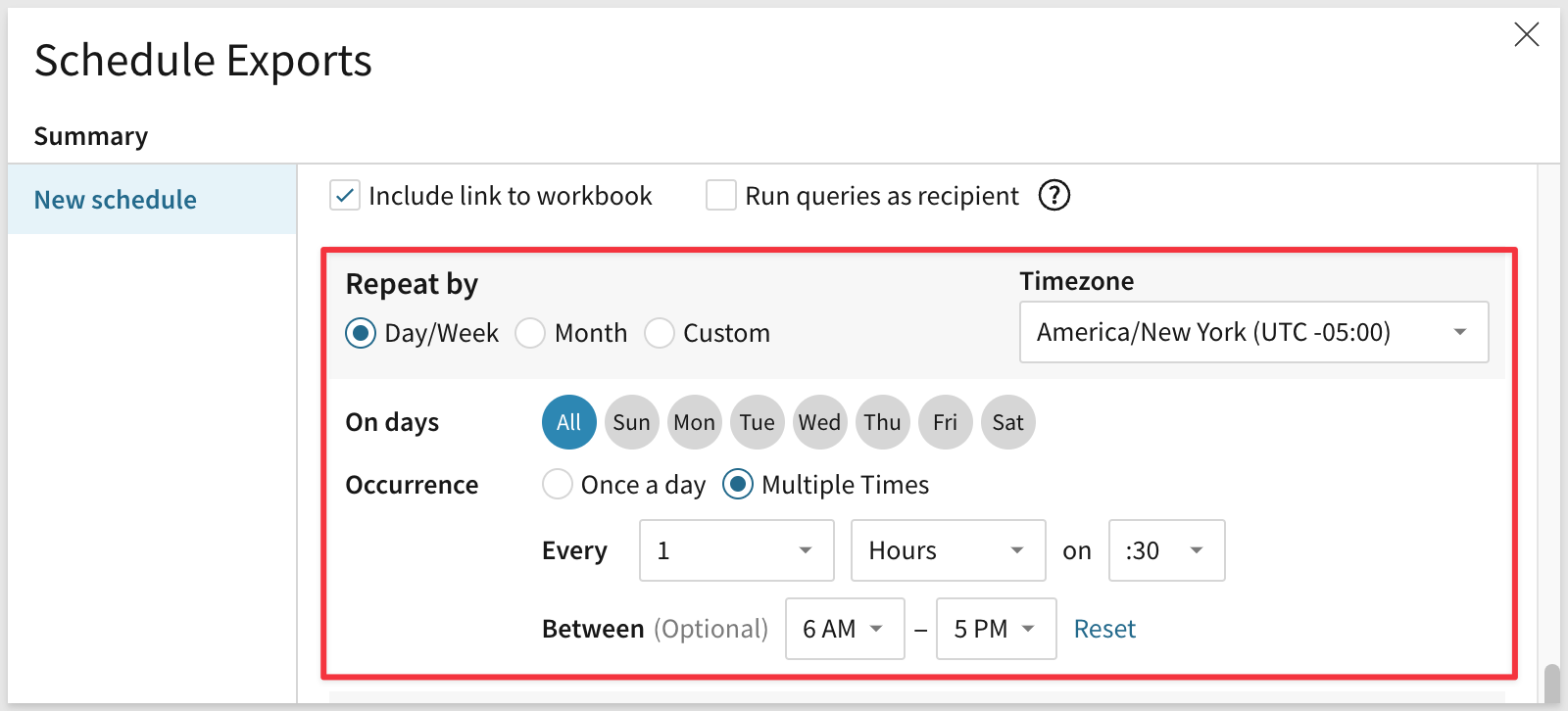Viewport: 1568px width, 711px height.
Task: Change the 5 PM end time
Action: tap(996, 629)
